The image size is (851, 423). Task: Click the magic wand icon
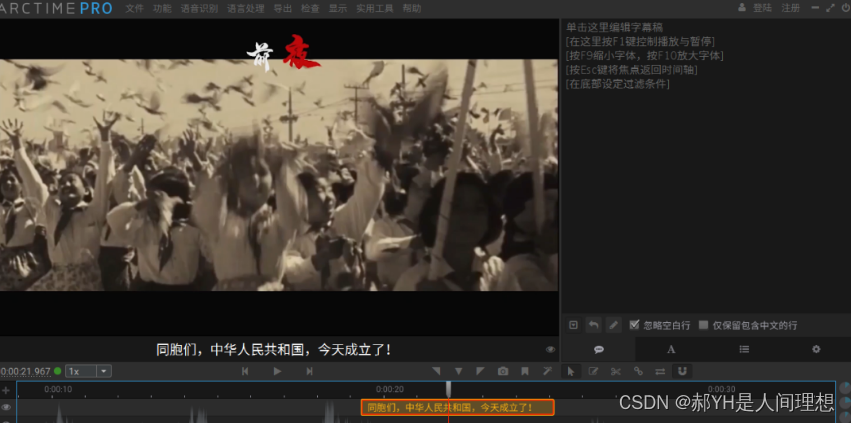pyautogui.click(x=547, y=371)
